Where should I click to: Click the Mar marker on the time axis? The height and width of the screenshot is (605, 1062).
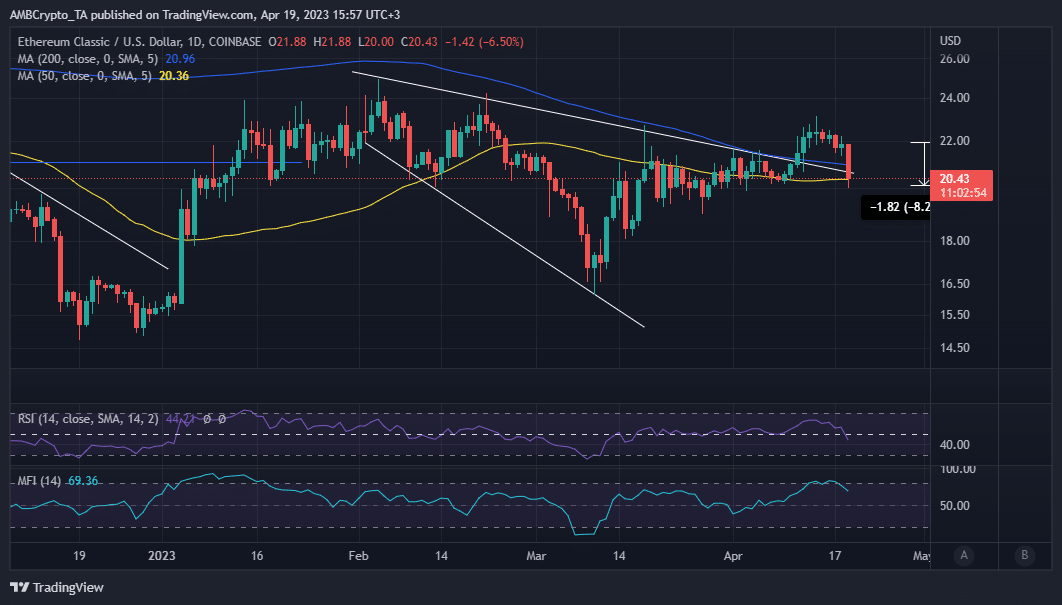pyautogui.click(x=536, y=556)
